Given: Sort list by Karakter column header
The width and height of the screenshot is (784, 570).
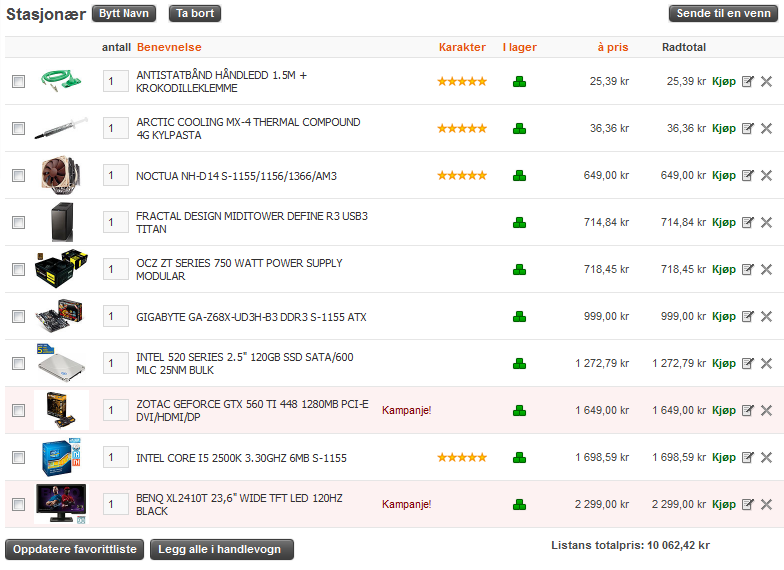Looking at the screenshot, I should (462, 47).
